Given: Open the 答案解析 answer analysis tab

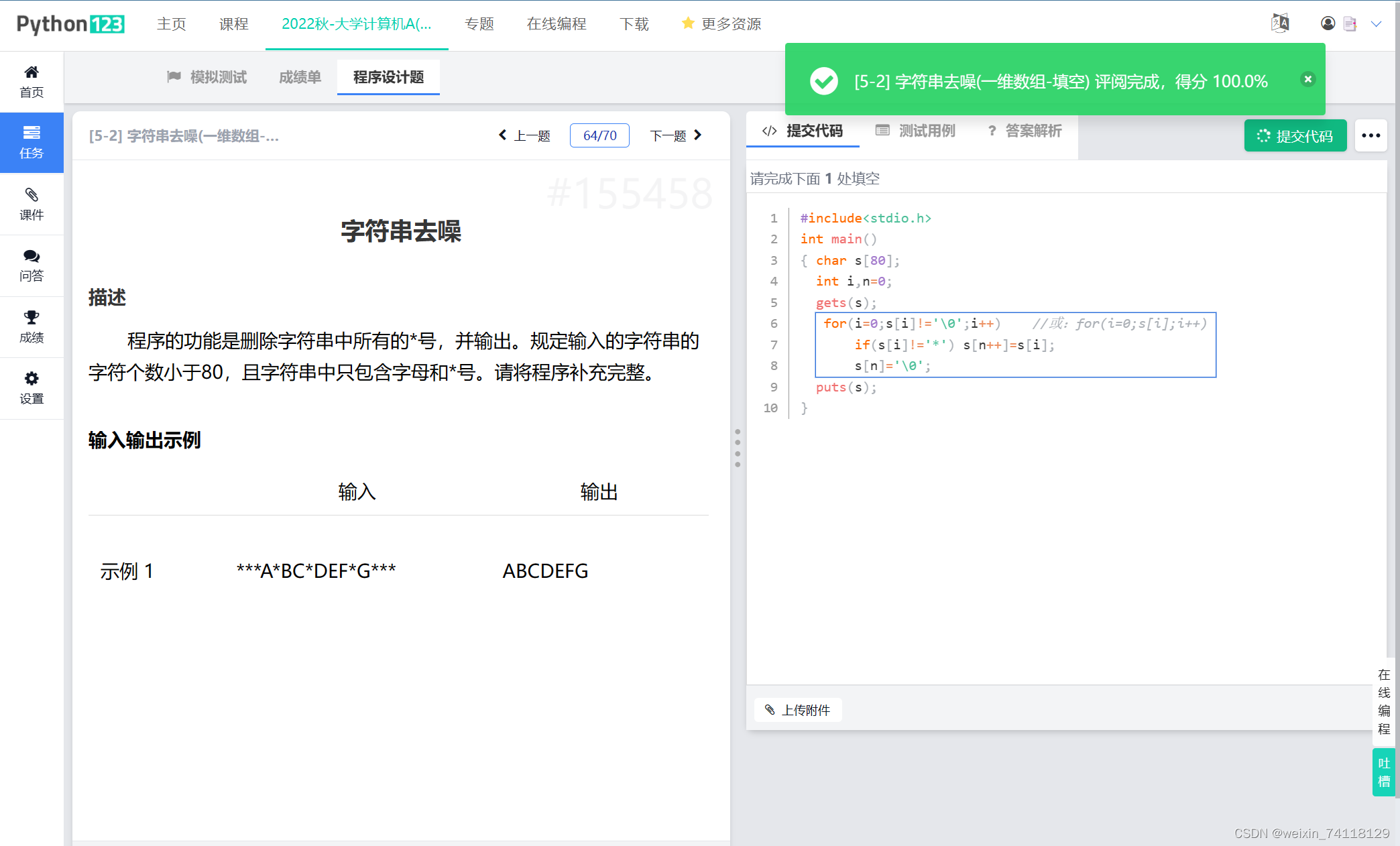Looking at the screenshot, I should click(1033, 131).
